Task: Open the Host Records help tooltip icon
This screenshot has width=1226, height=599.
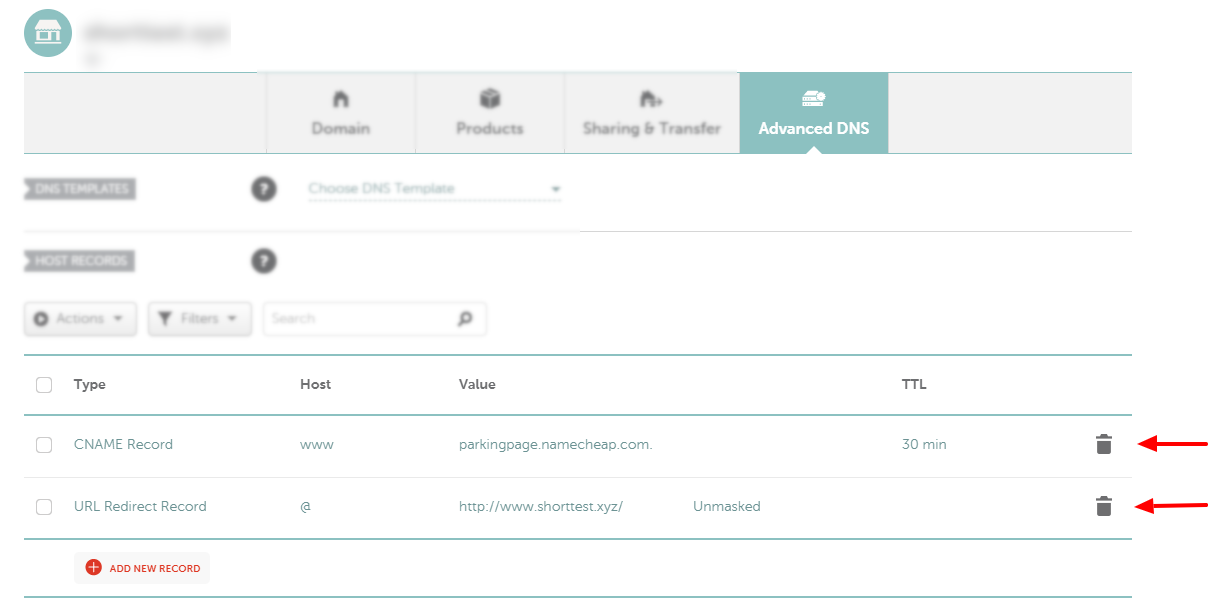Action: 263,261
